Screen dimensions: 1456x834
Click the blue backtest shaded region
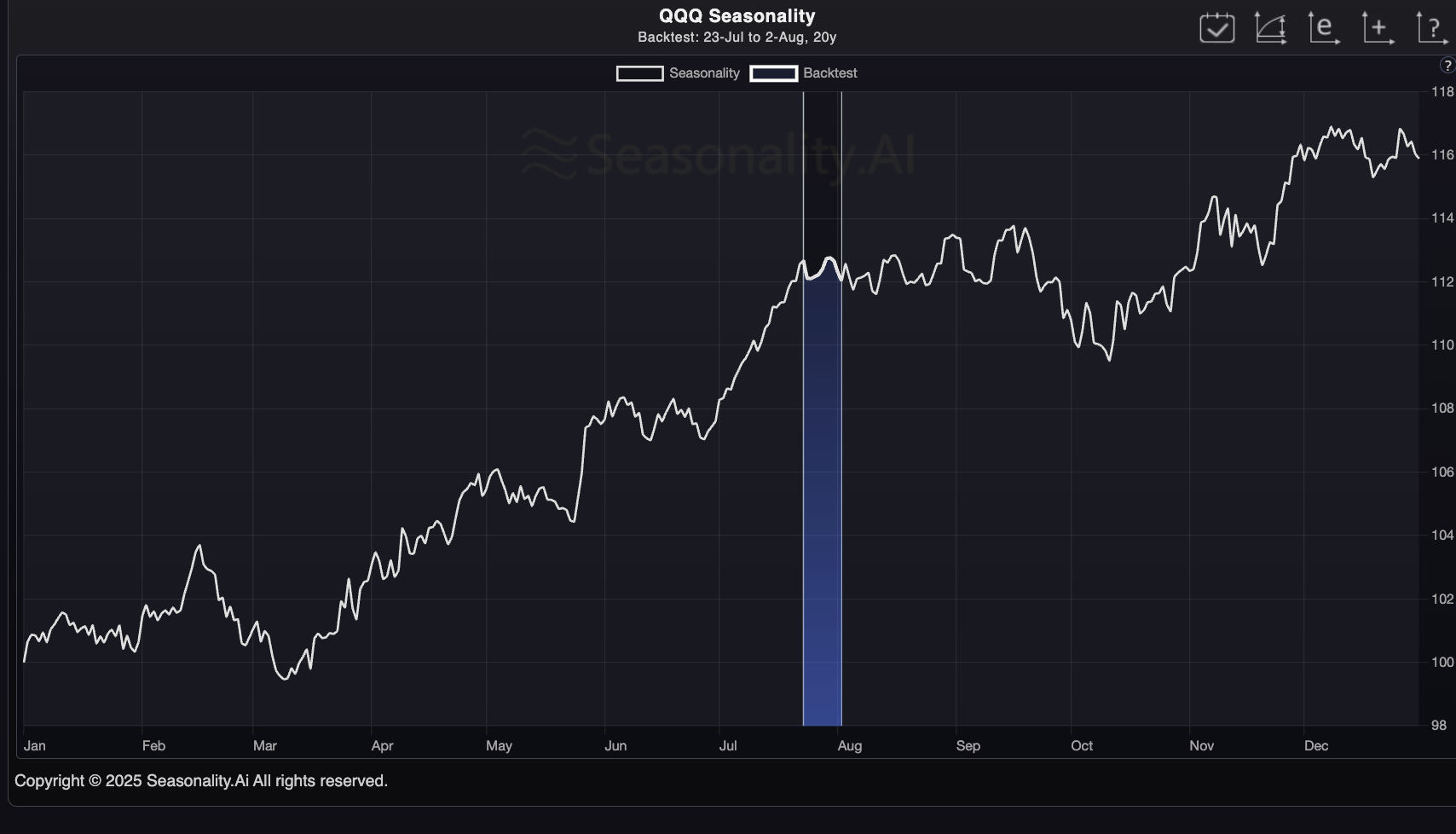tap(823, 495)
